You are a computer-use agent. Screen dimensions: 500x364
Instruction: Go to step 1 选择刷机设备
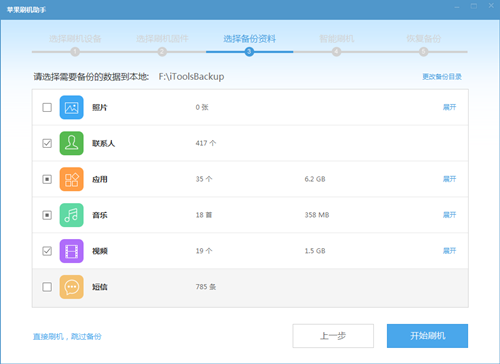tap(75, 39)
